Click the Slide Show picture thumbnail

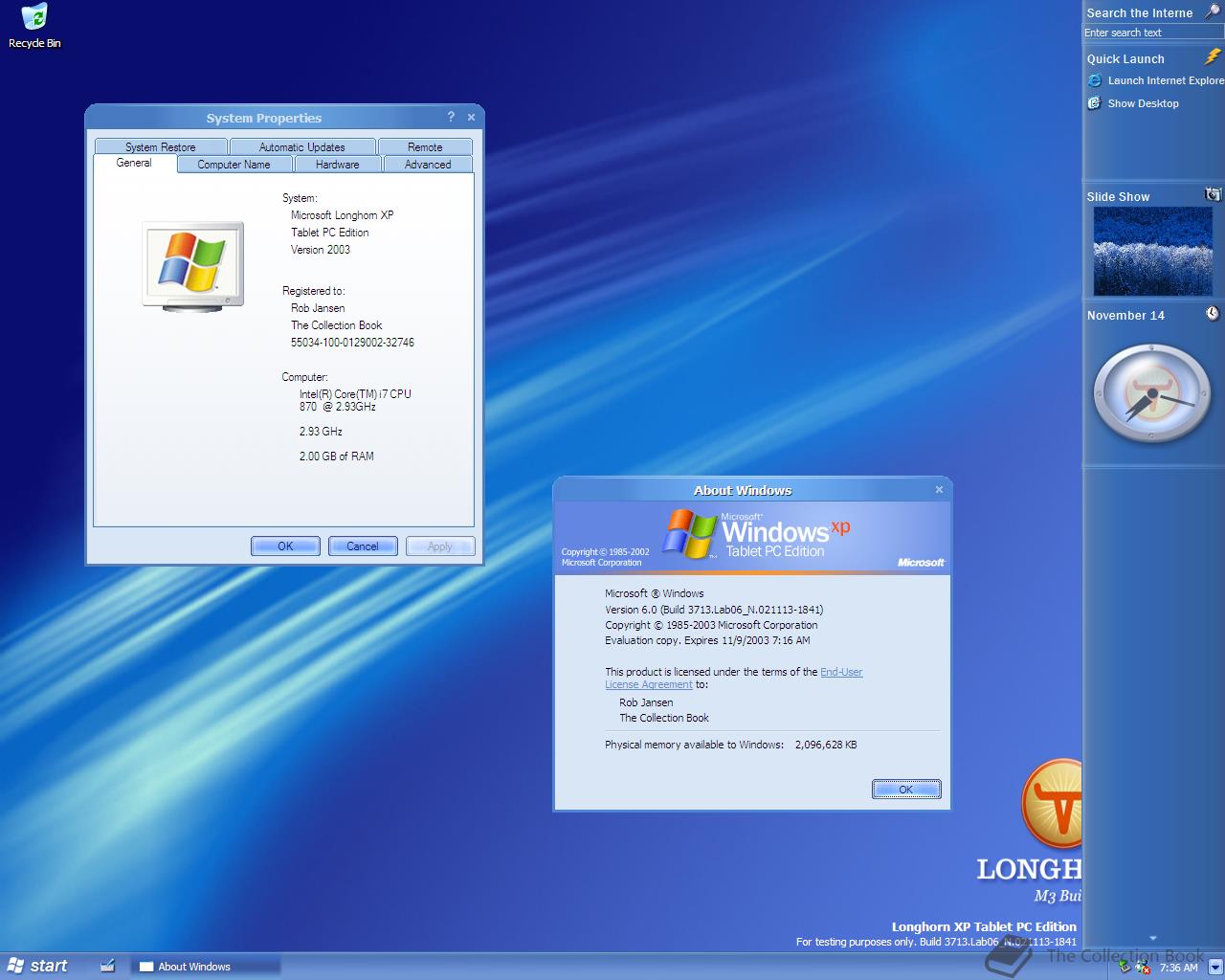pyautogui.click(x=1153, y=251)
